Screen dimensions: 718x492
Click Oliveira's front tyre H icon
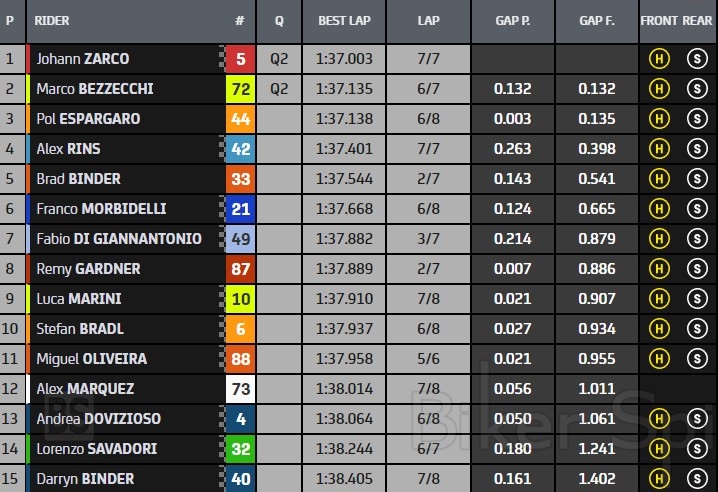(x=659, y=359)
